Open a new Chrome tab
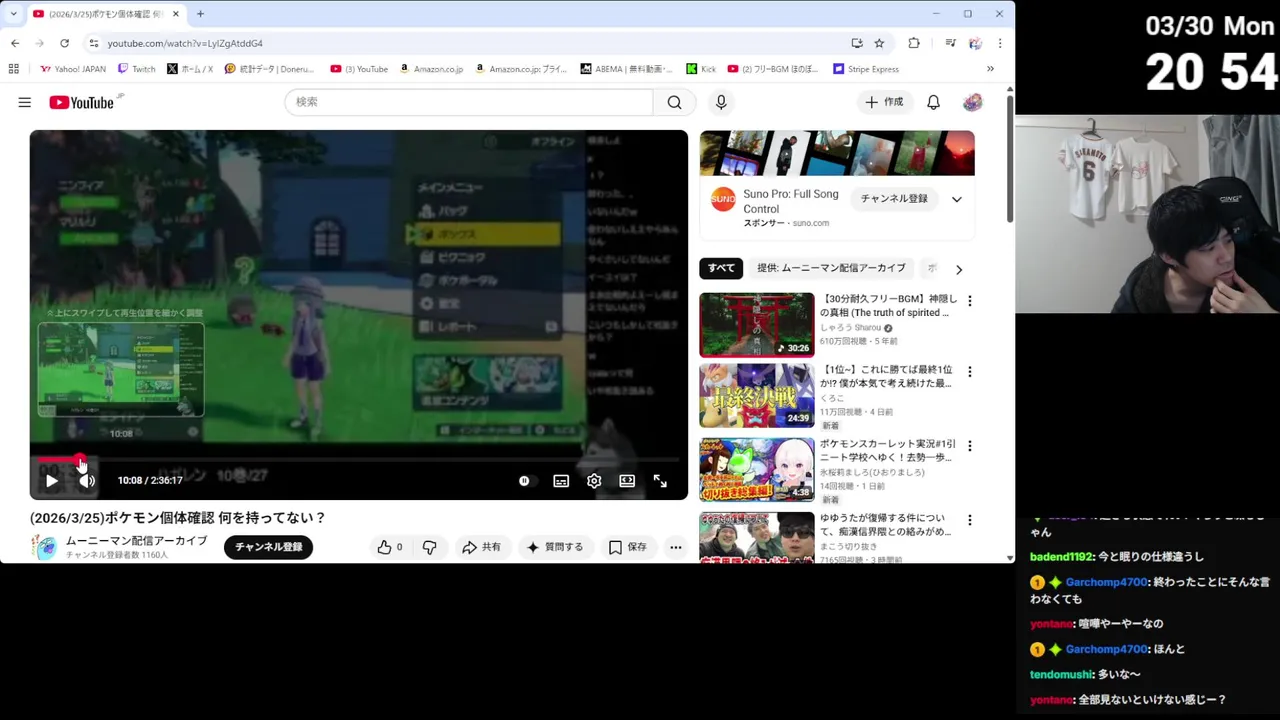 point(200,14)
